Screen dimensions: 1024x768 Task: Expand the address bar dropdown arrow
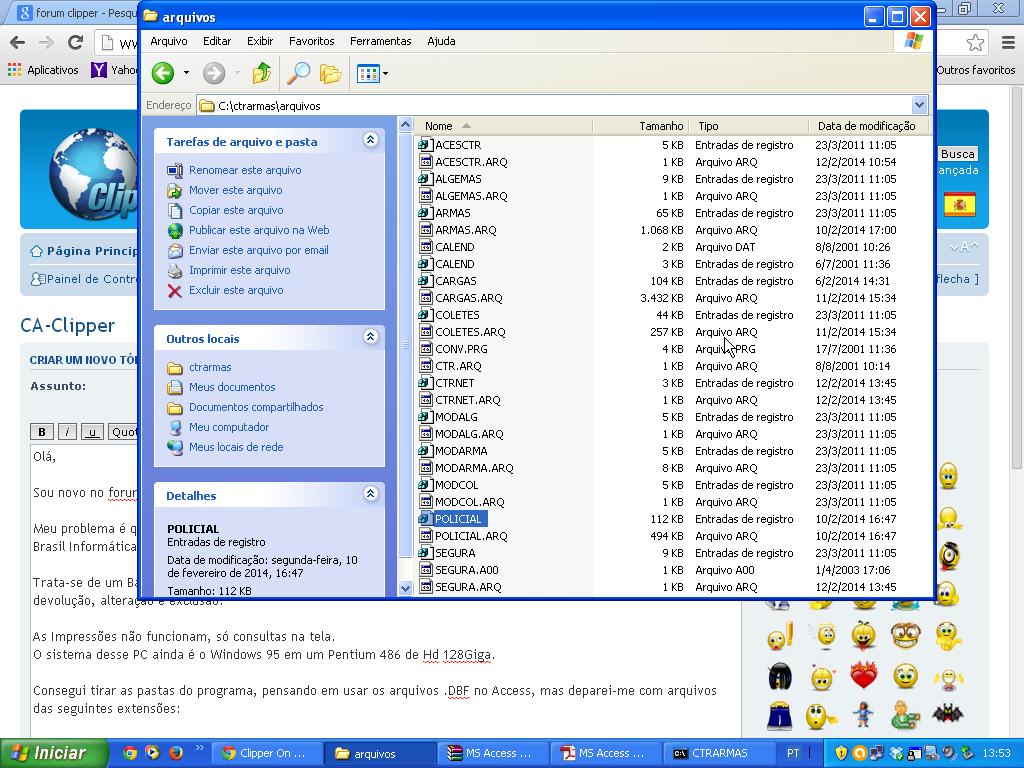[x=919, y=105]
